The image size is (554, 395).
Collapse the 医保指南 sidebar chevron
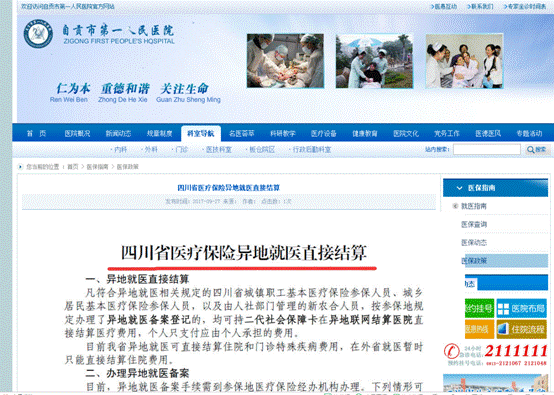(x=459, y=188)
